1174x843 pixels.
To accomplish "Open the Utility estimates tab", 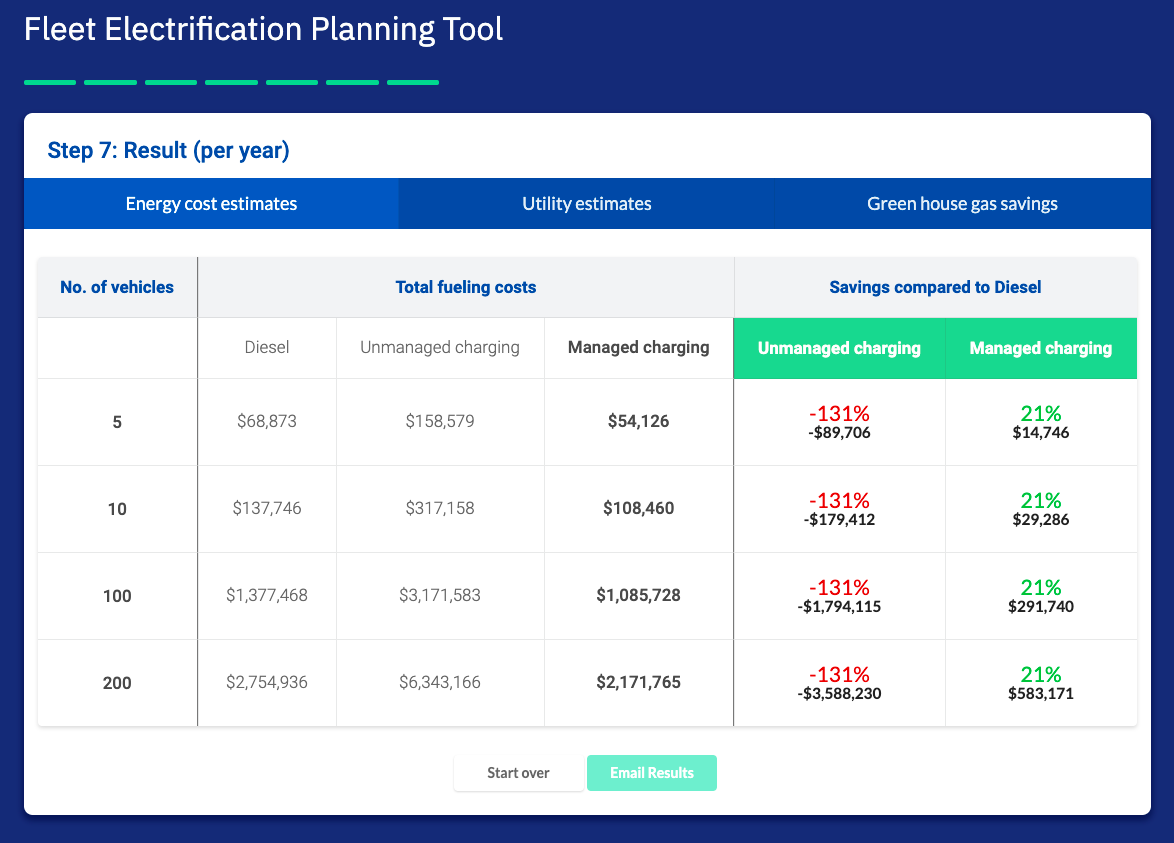I will coord(586,204).
